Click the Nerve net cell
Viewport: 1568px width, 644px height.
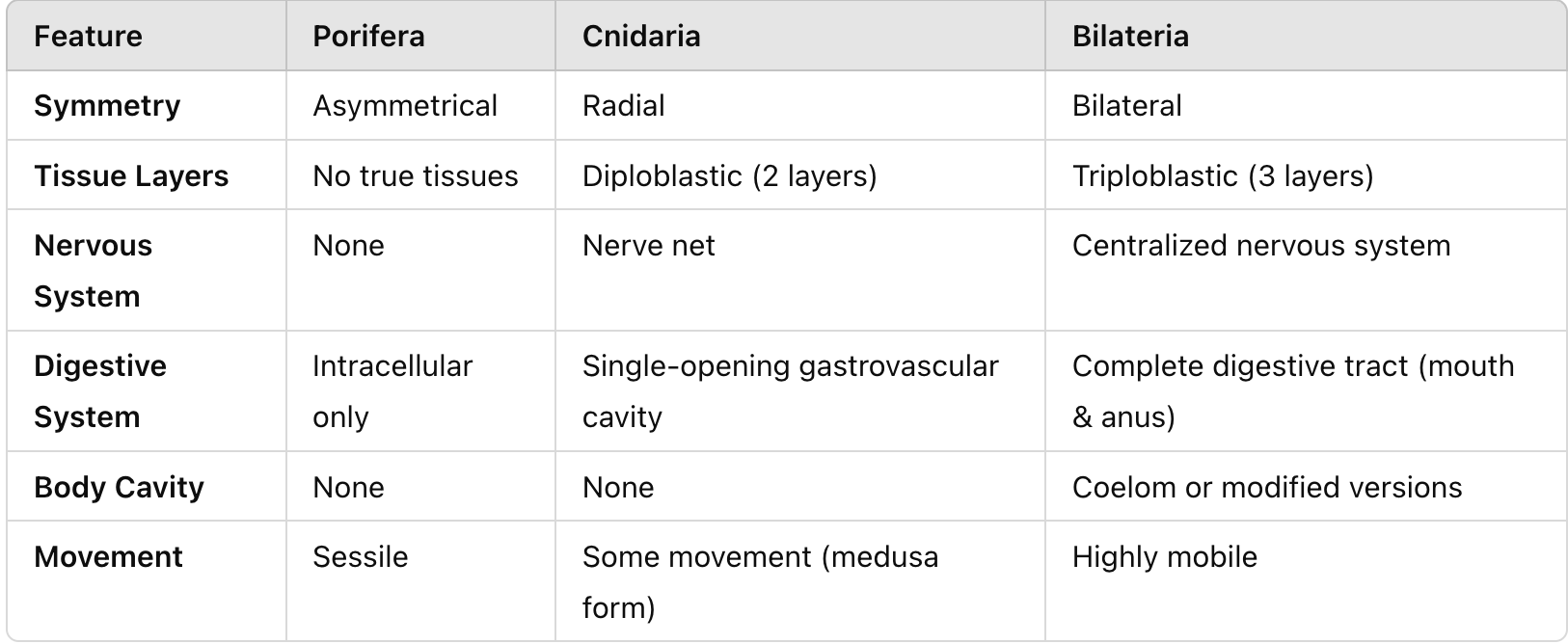tap(648, 246)
